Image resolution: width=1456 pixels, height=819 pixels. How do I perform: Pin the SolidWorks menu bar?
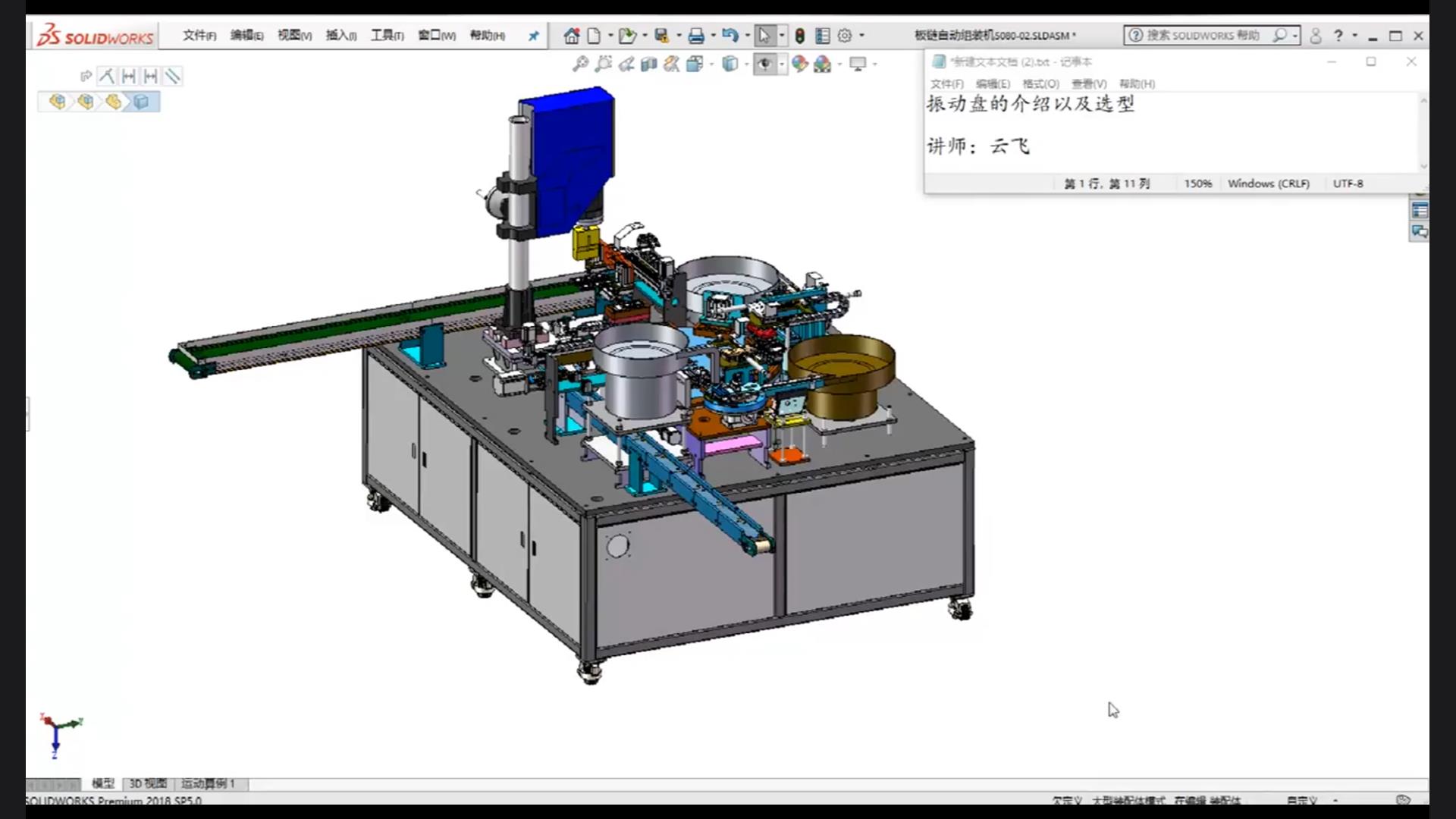tap(533, 36)
